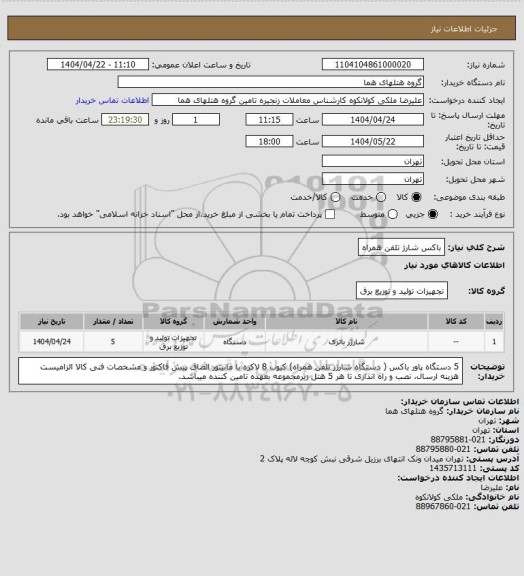This screenshot has height=576, width=524.
Task: Click the creator phone 88967860-021
Action: (x=443, y=506)
